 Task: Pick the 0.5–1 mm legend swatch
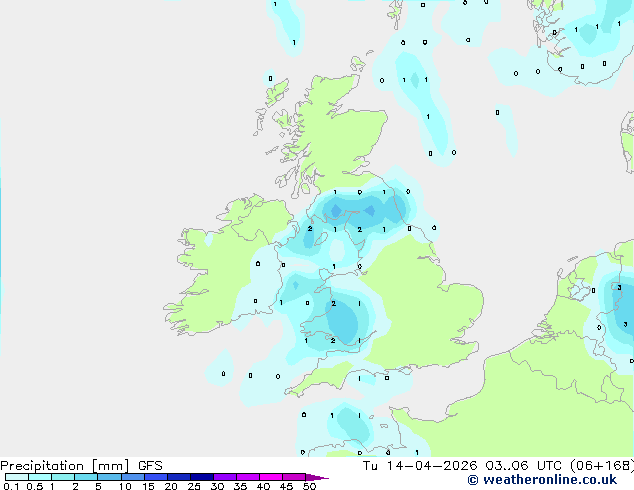click(x=40, y=477)
